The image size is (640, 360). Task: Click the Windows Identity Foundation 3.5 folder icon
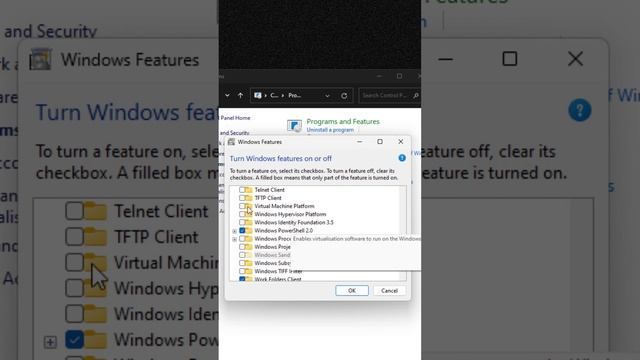click(249, 222)
